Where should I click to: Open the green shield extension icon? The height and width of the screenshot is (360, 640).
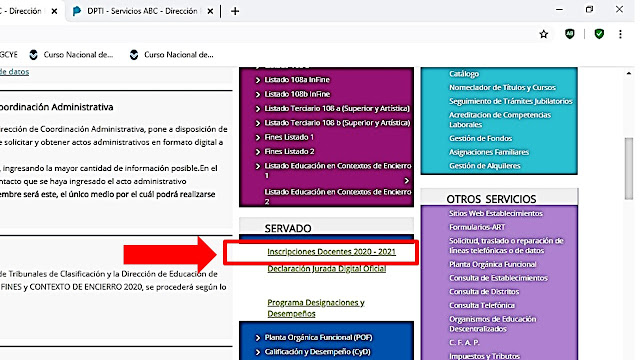point(599,34)
